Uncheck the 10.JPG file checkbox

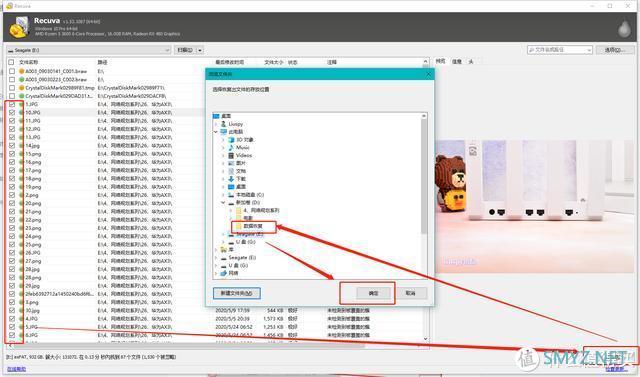pos(11,112)
